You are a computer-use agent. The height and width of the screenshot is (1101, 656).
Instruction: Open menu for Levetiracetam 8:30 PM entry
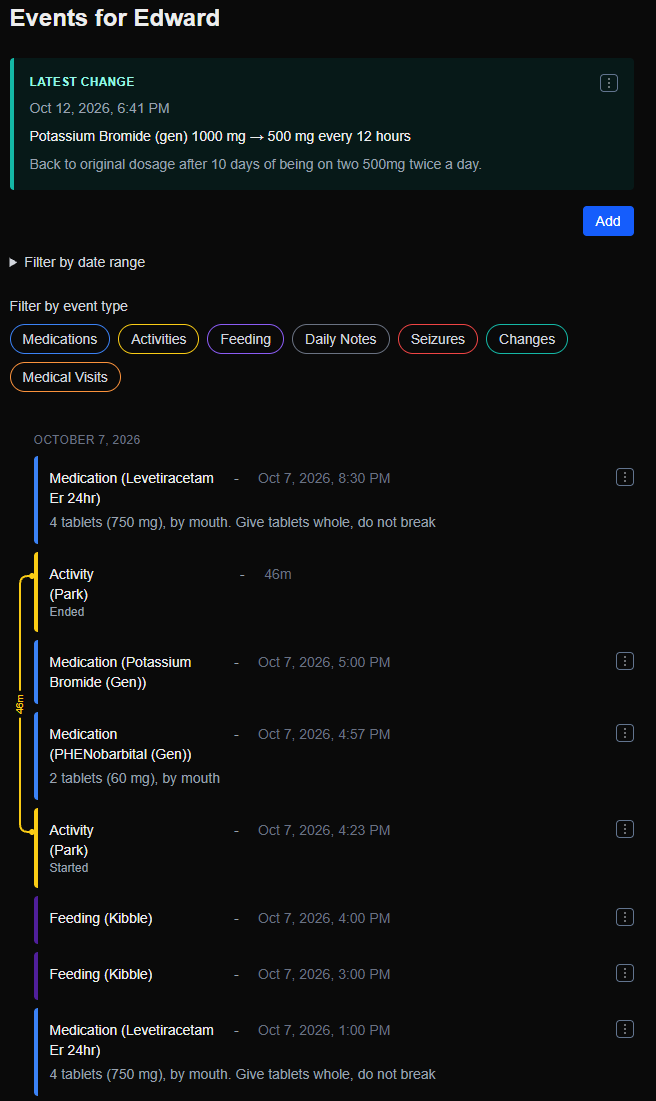click(625, 477)
